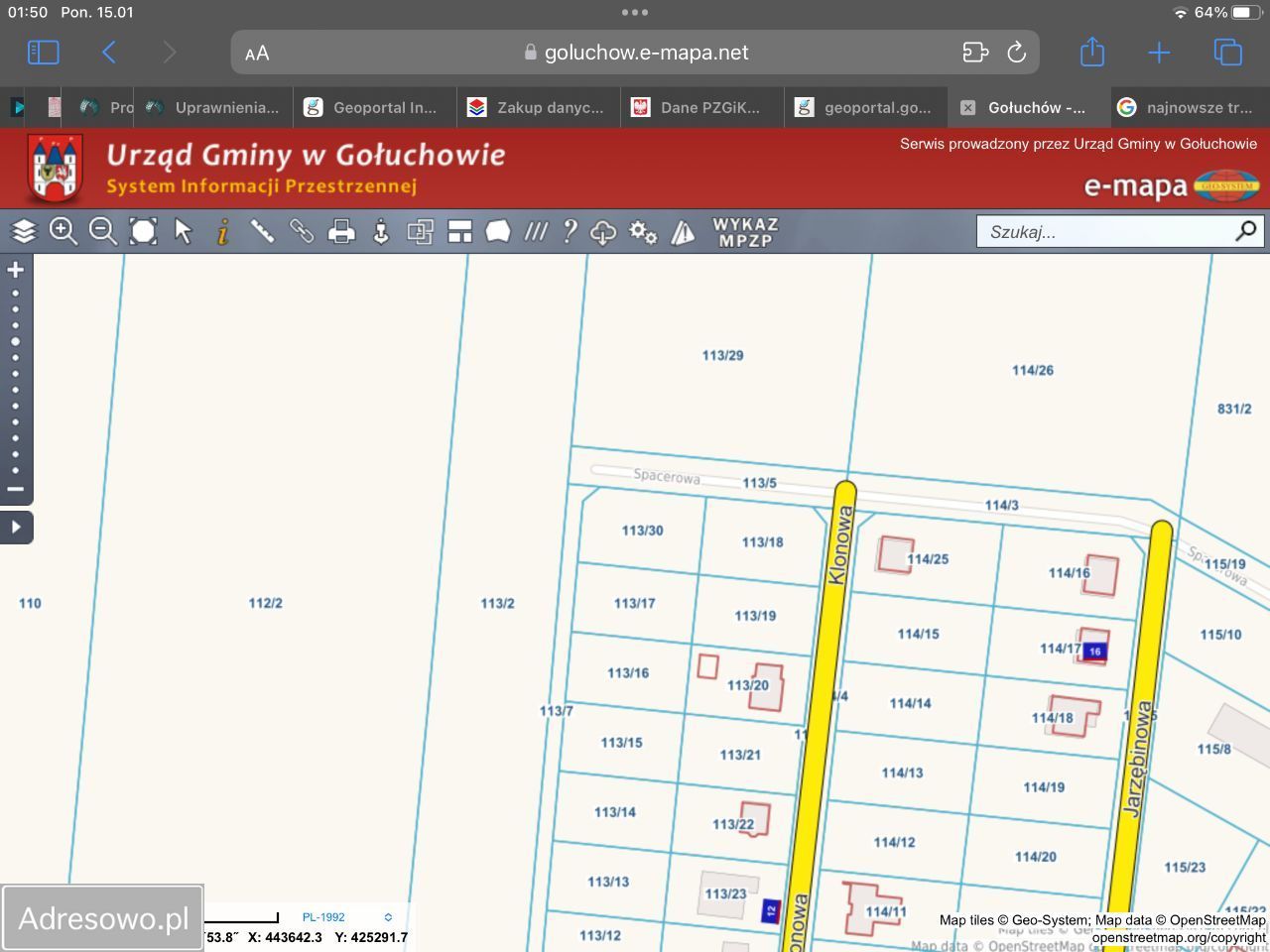
Task: Print the current map view
Action: (x=341, y=232)
